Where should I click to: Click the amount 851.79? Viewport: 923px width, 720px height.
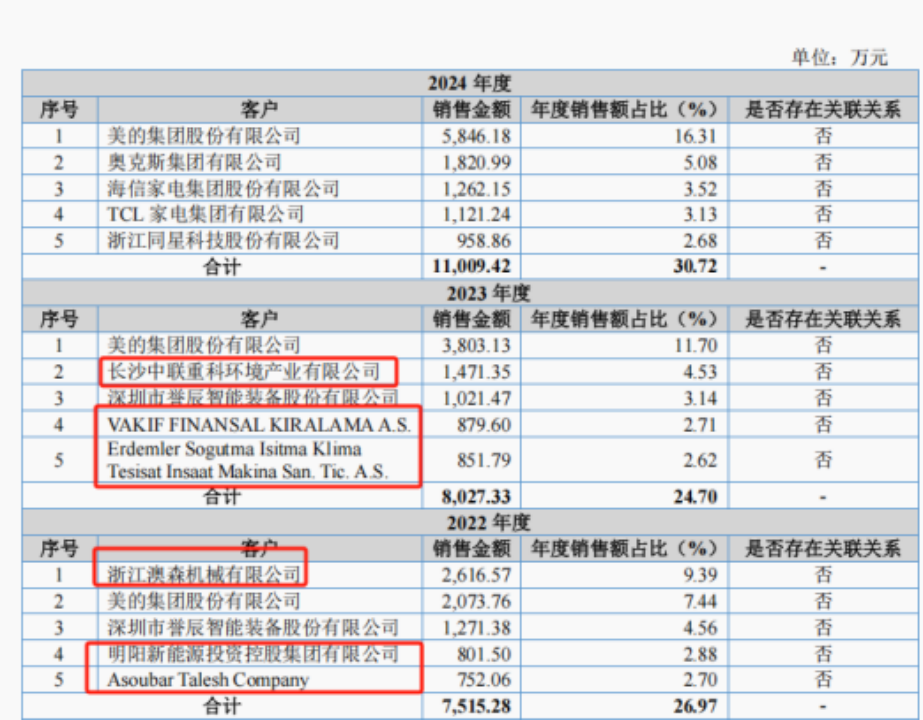484,460
